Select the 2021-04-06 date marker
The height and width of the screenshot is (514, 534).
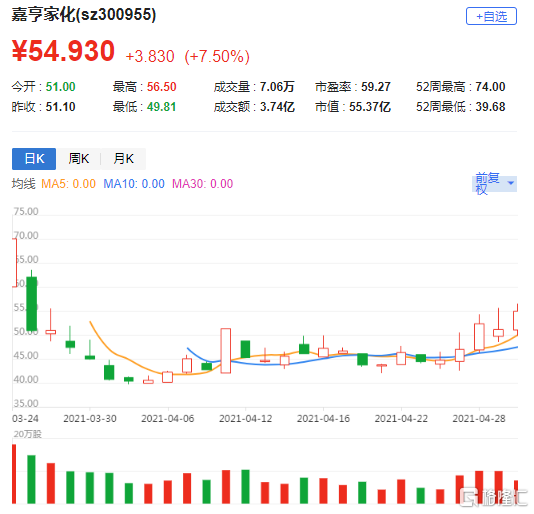[x=168, y=418]
